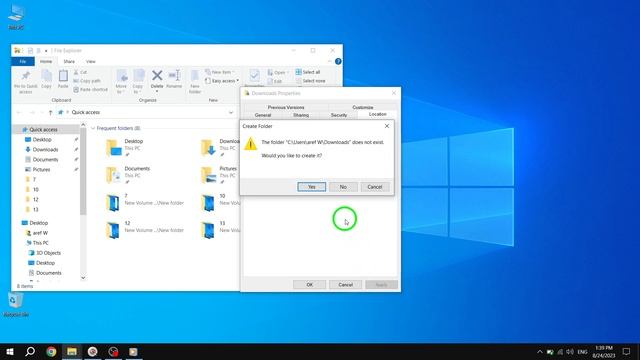Open This PC desktop icon
640x360 pixels.
16,18
